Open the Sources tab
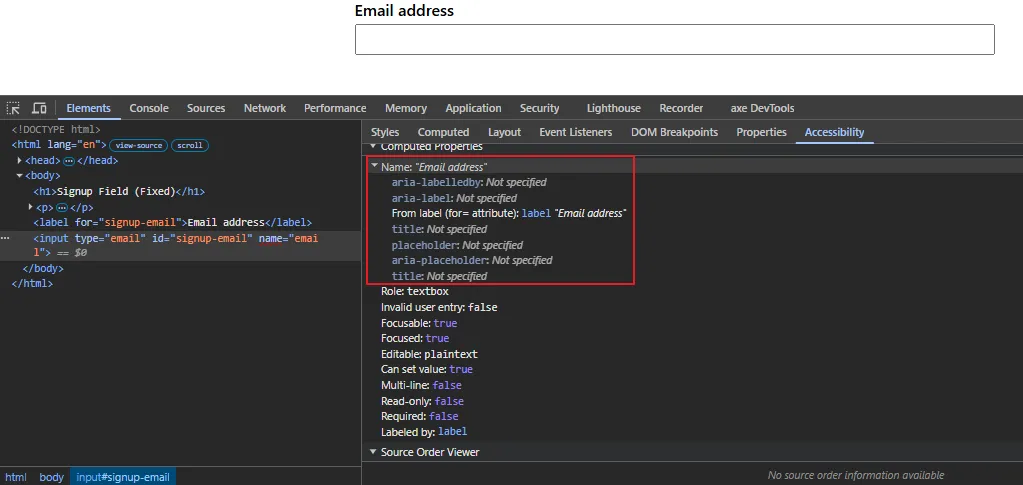This screenshot has width=1023, height=485. [x=206, y=108]
